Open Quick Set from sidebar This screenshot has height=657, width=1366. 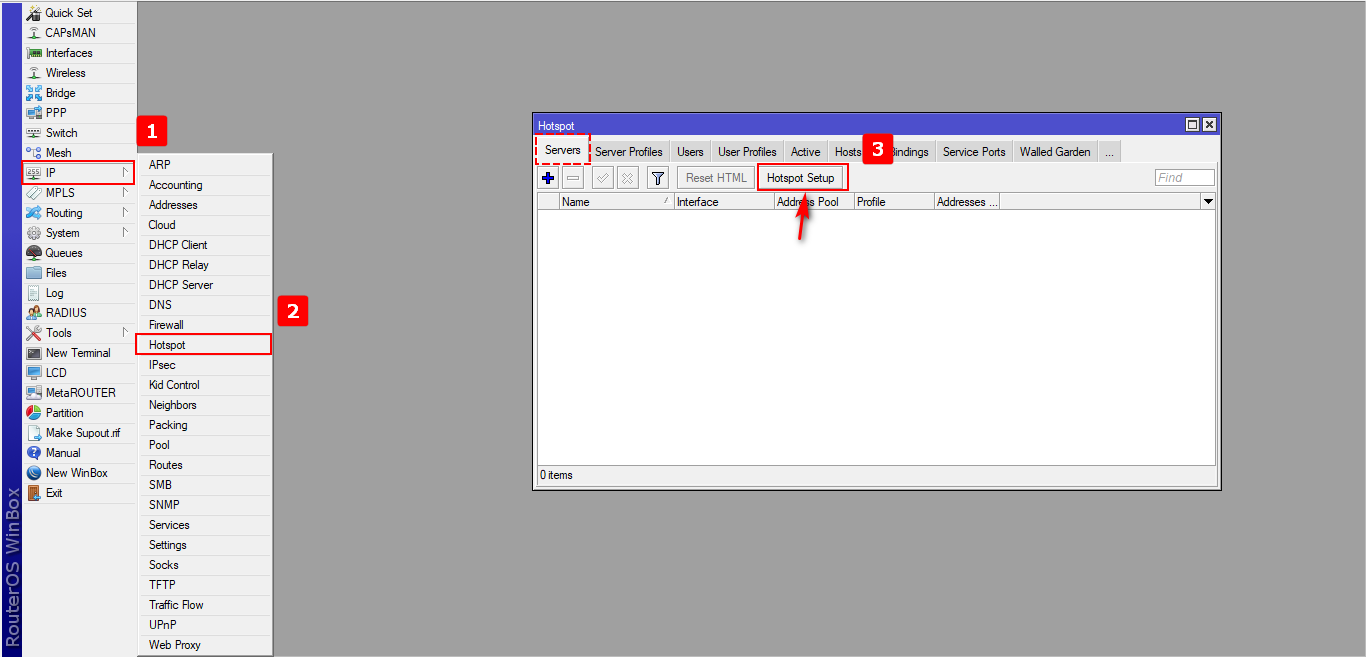[x=68, y=13]
